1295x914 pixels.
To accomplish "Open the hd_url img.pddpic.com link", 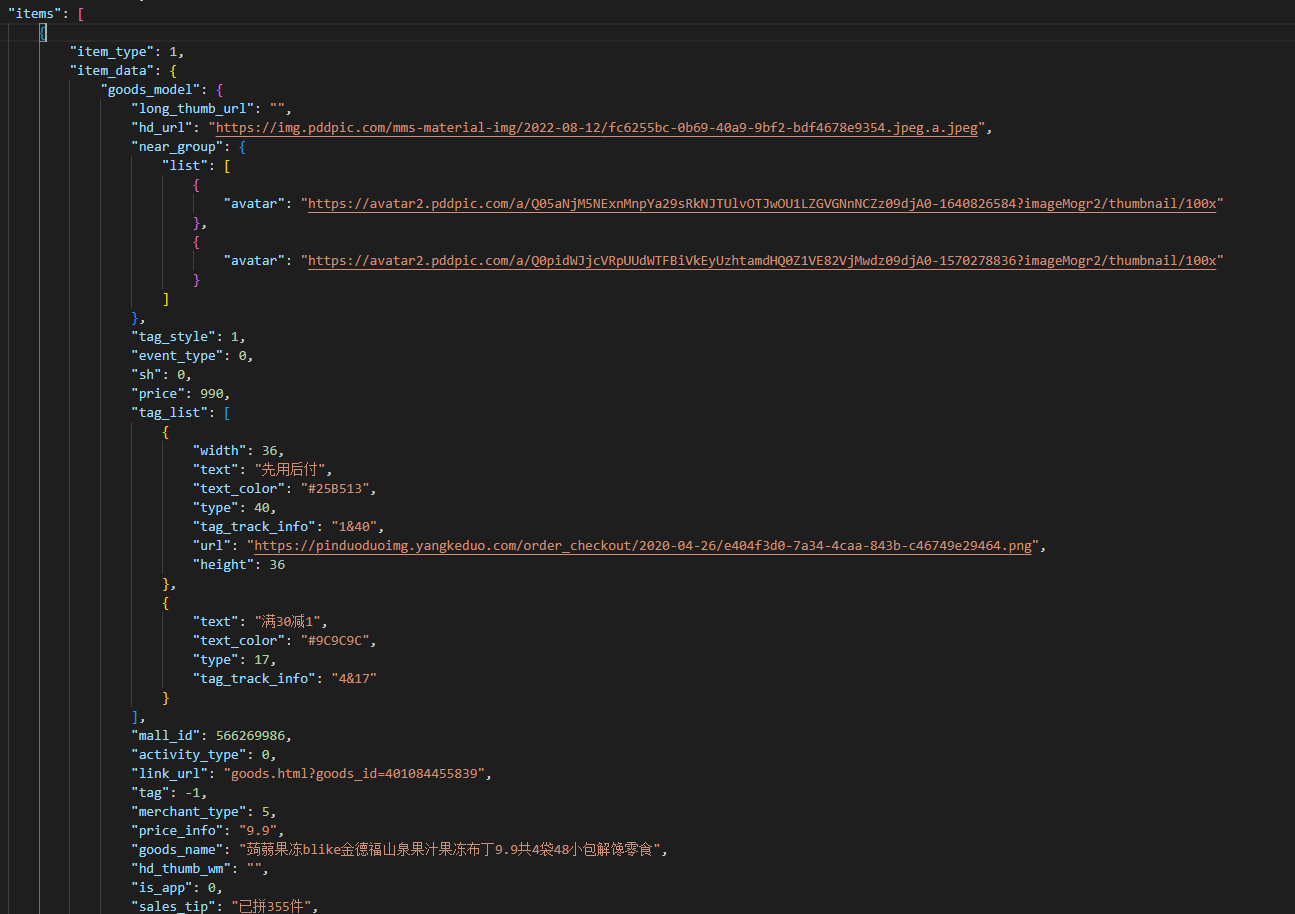I will click(x=597, y=128).
